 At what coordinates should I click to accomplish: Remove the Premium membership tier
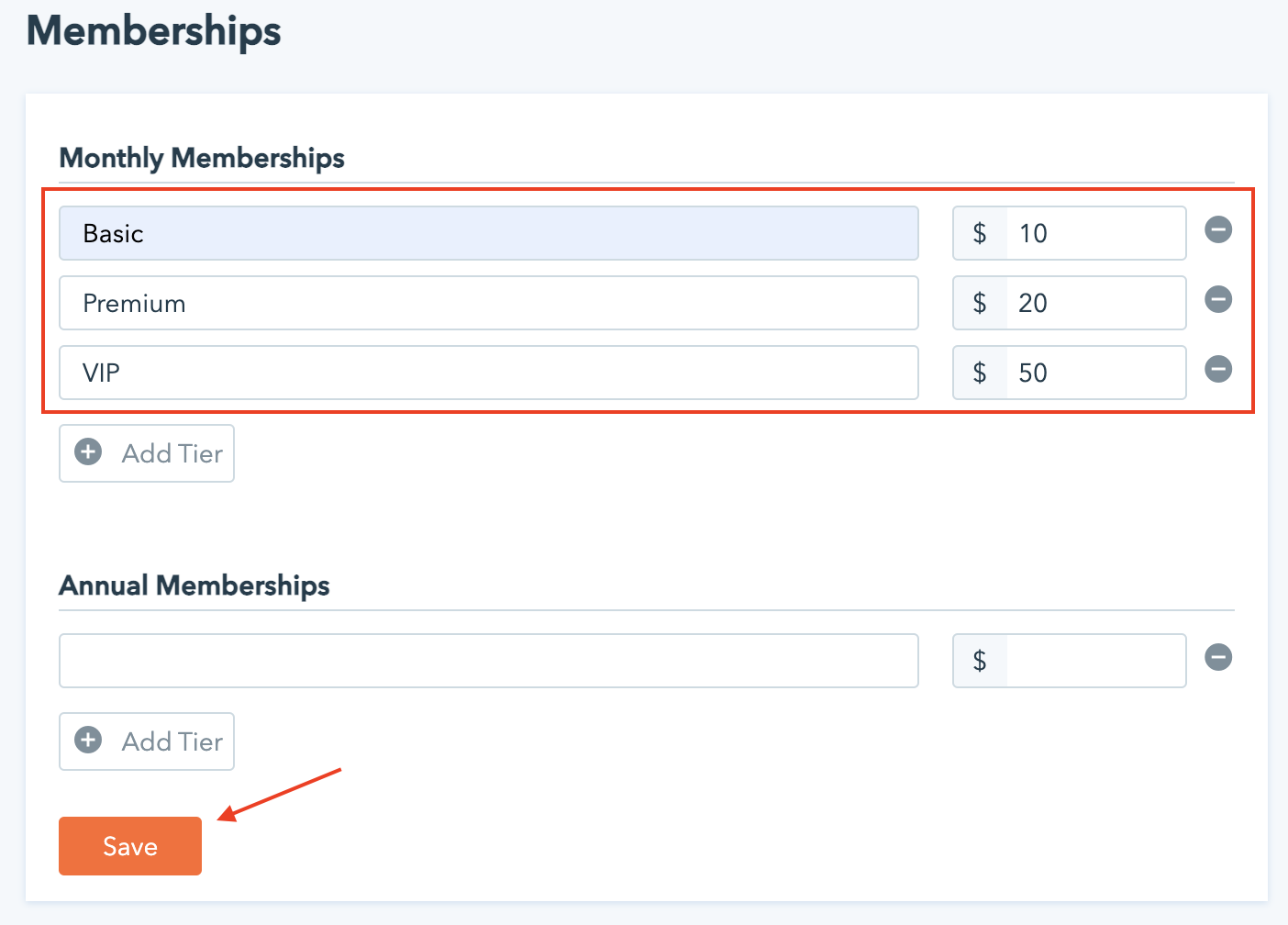click(1218, 299)
